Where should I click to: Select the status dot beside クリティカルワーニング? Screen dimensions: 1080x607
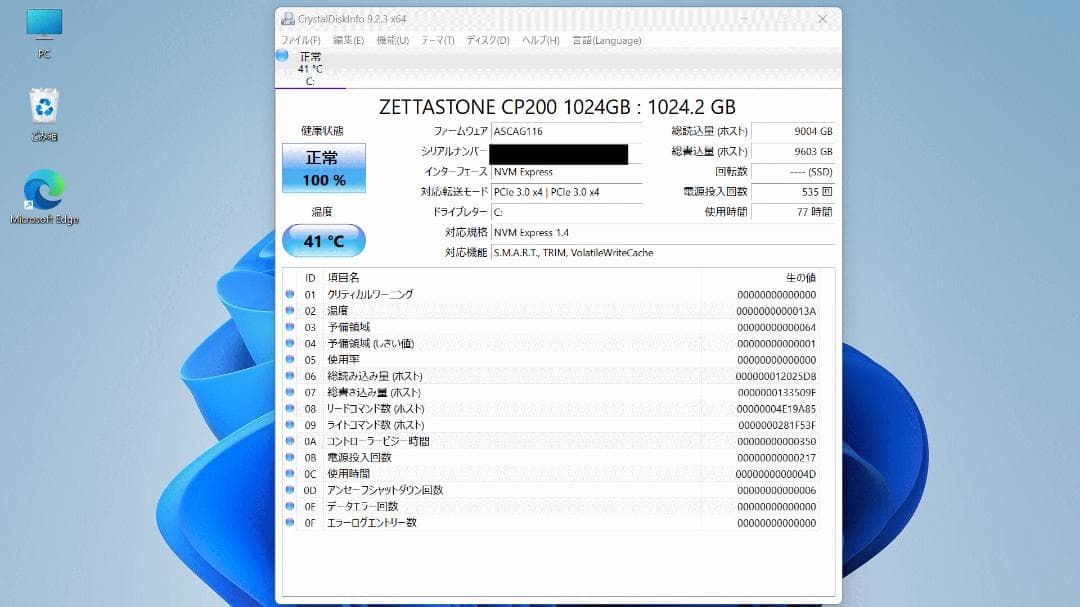290,294
